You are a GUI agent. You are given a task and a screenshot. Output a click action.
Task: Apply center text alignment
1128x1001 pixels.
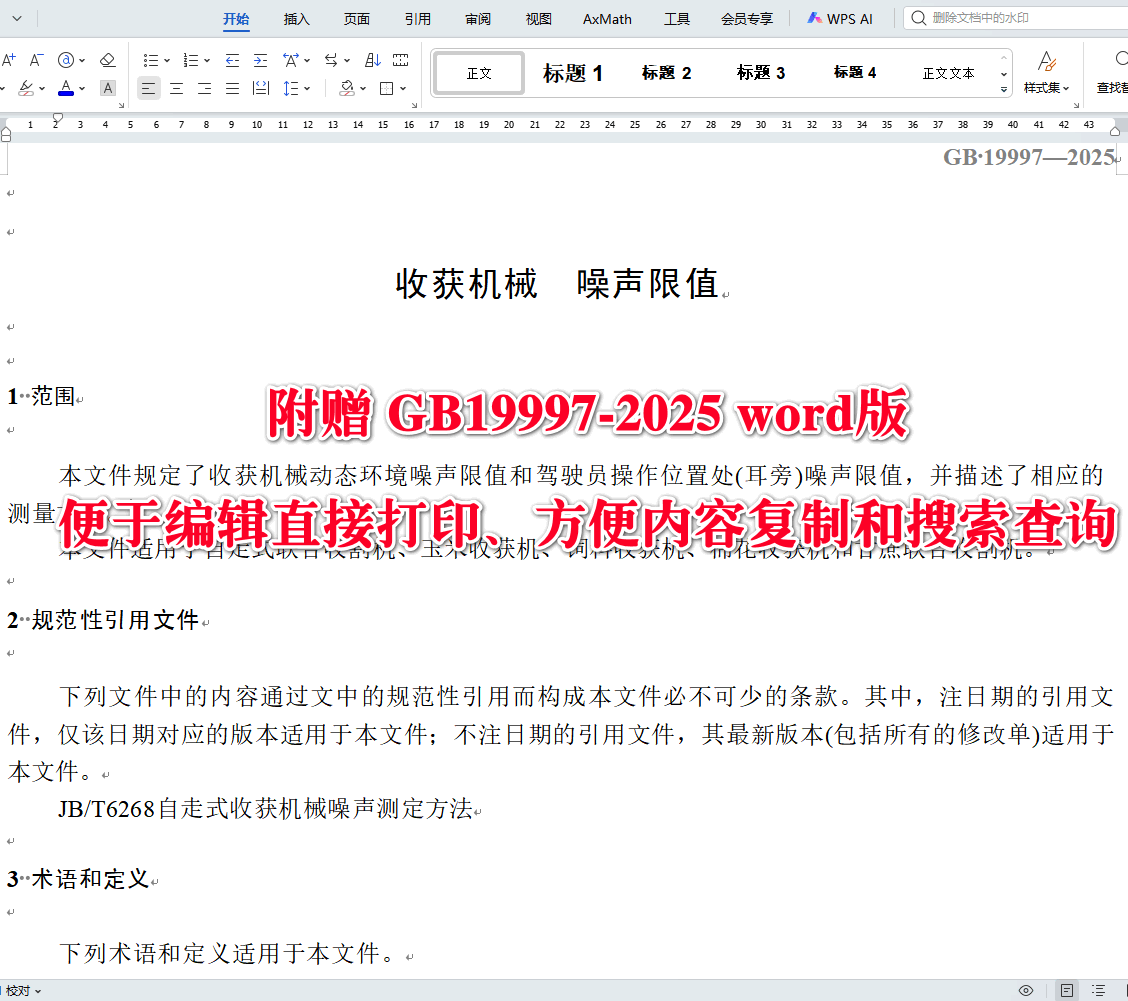[x=177, y=88]
